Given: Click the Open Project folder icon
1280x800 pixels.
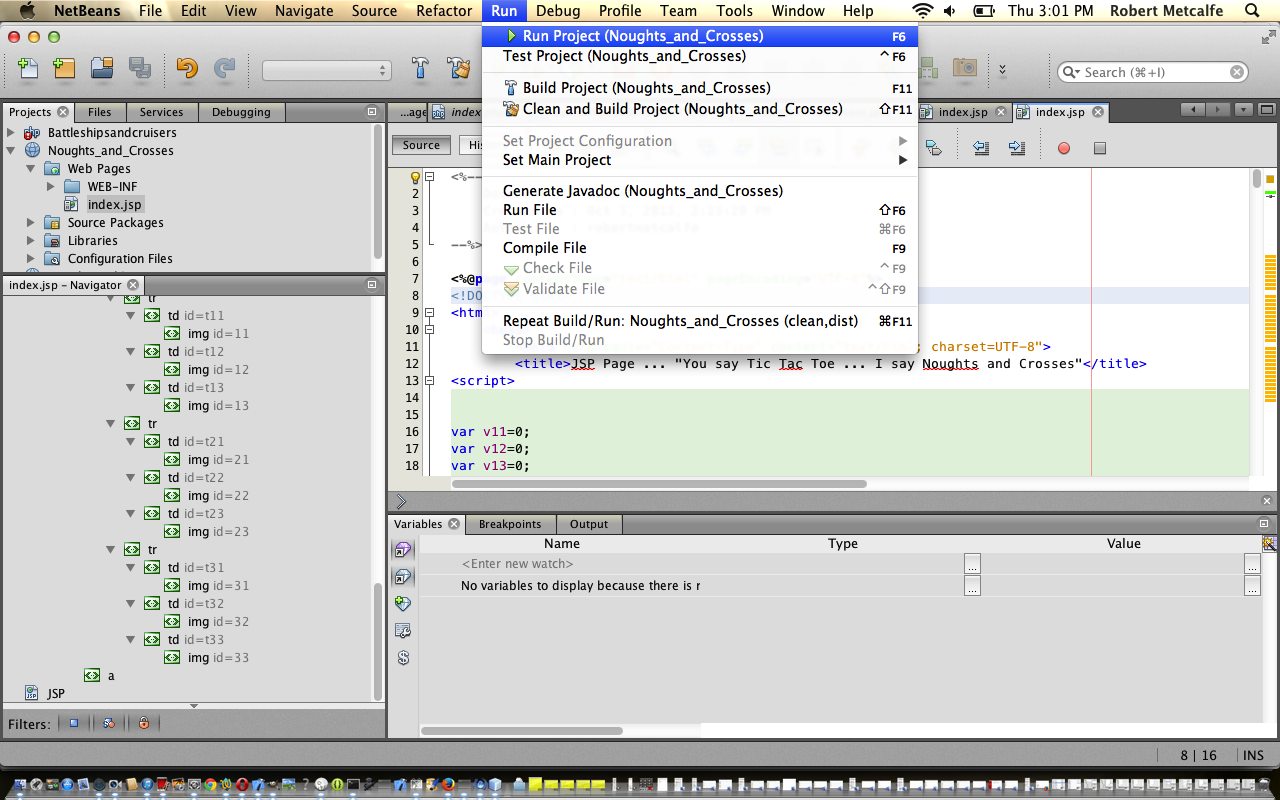Looking at the screenshot, I should (x=101, y=68).
